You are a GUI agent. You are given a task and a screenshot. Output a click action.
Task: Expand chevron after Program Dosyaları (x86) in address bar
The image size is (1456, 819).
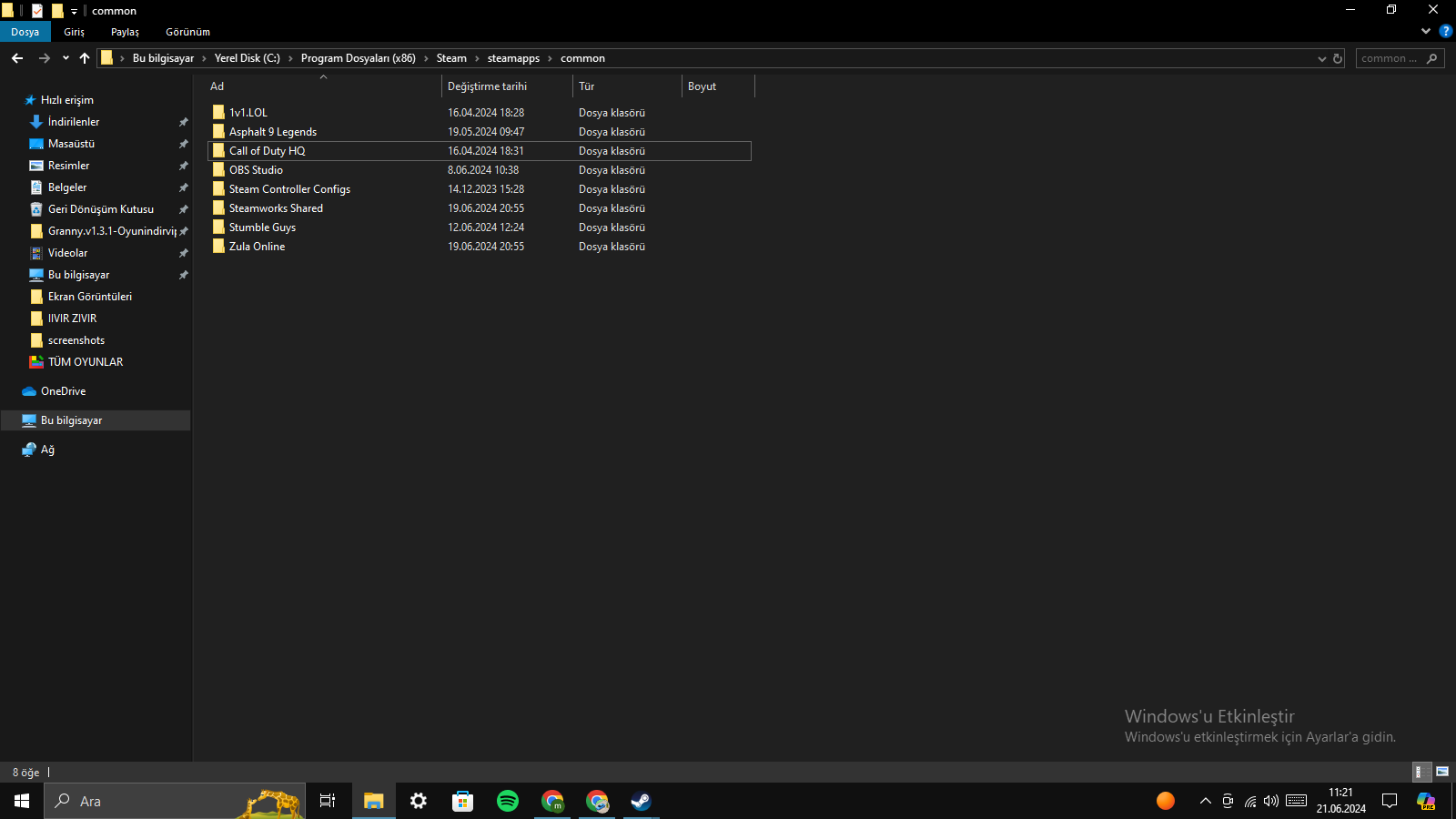(x=426, y=58)
